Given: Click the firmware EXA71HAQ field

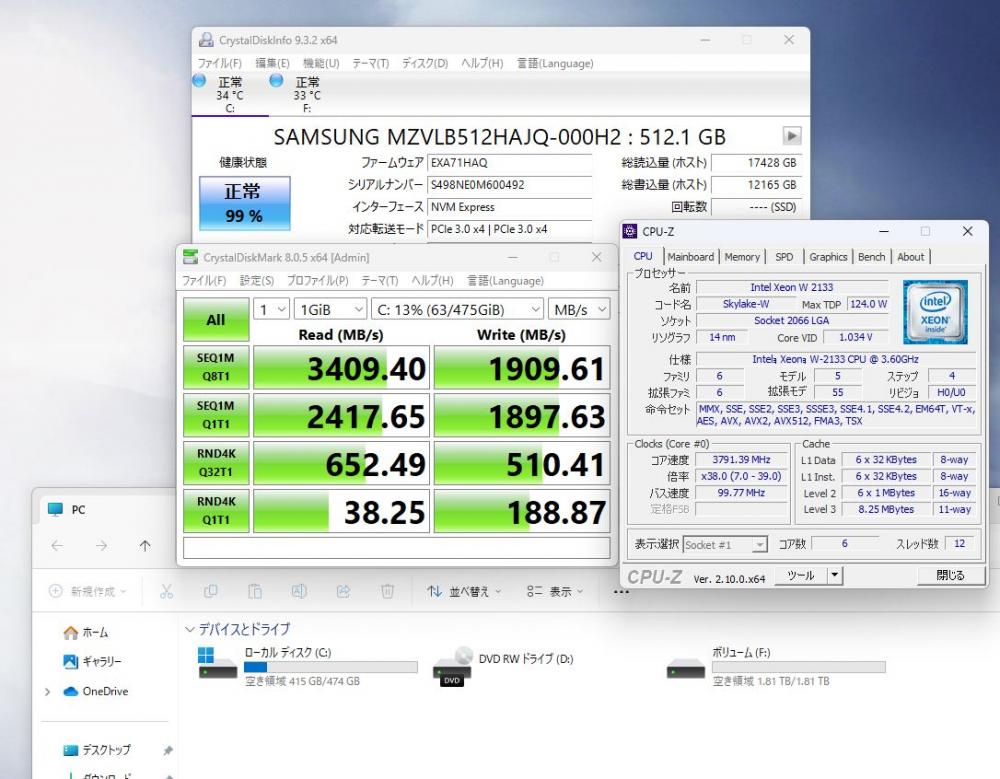Looking at the screenshot, I should [510, 163].
